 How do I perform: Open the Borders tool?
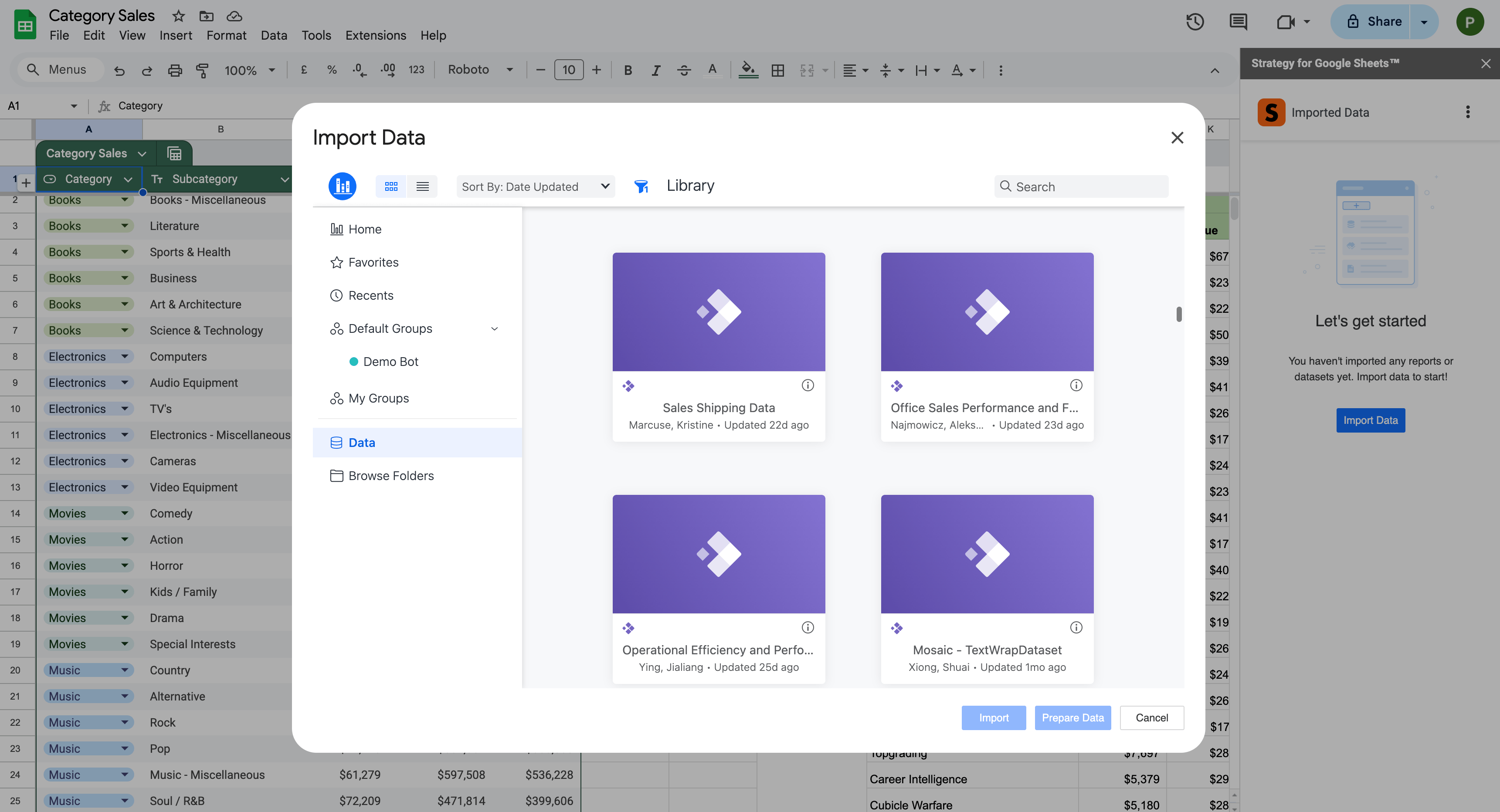(778, 70)
